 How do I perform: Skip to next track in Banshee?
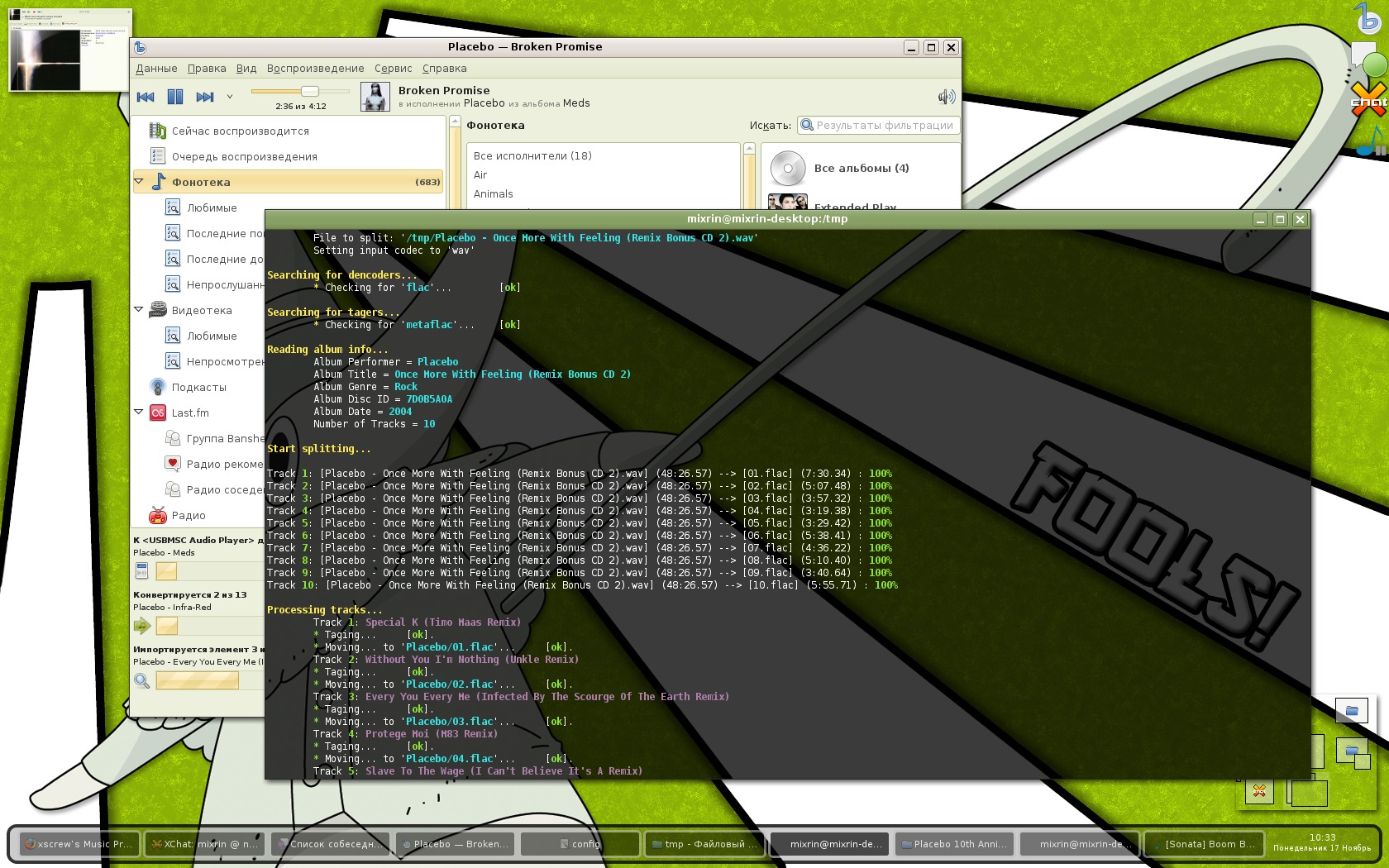(205, 97)
